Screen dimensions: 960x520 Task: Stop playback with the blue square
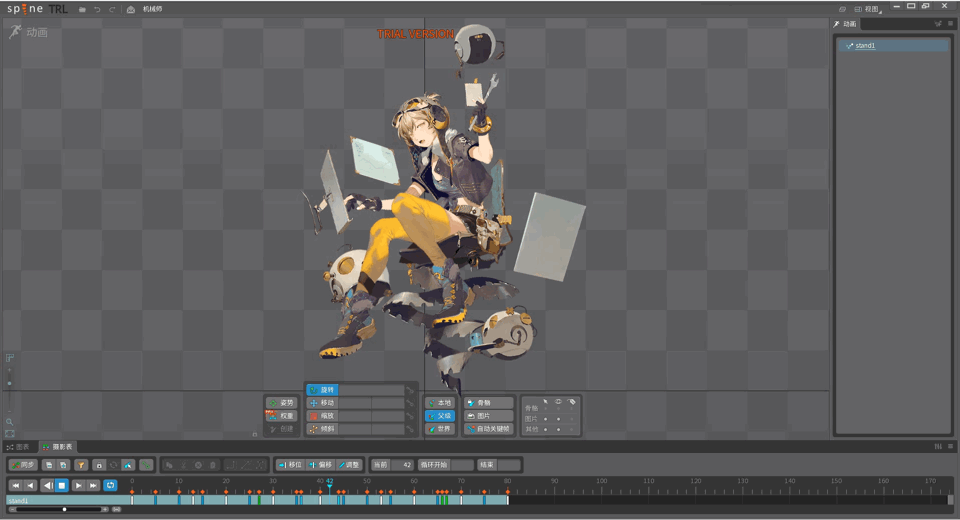coord(62,486)
